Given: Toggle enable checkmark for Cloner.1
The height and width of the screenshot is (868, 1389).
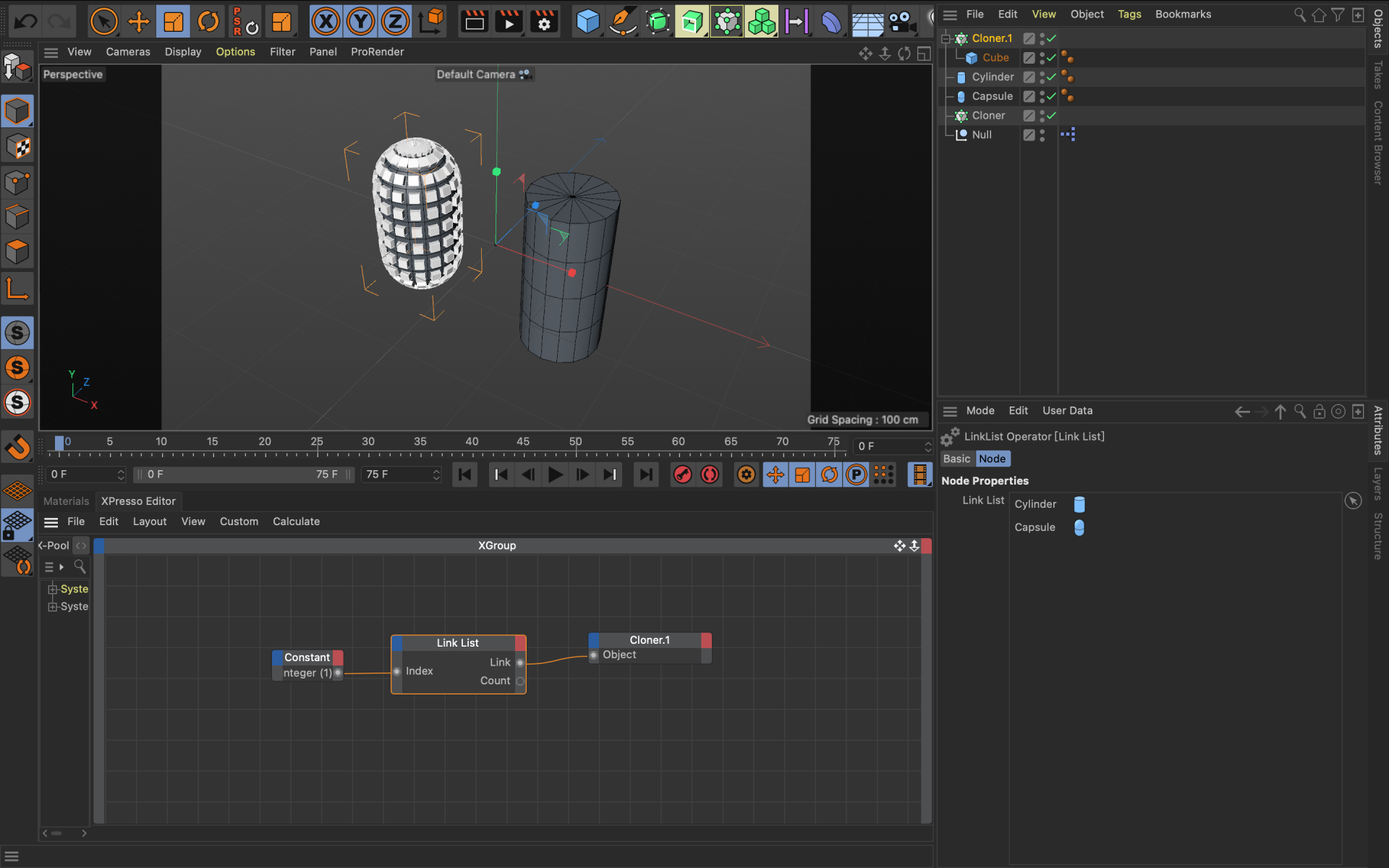Looking at the screenshot, I should (x=1052, y=38).
